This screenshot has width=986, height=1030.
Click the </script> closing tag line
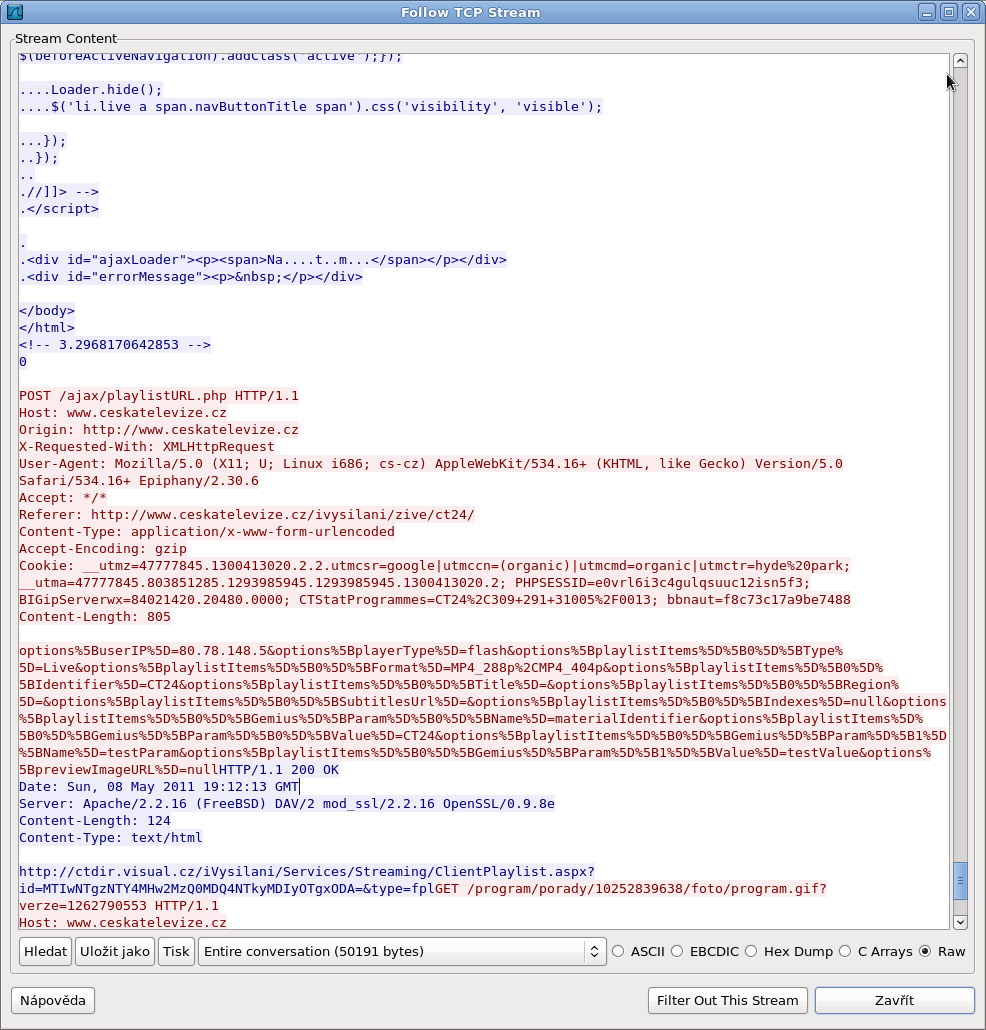tap(59, 209)
